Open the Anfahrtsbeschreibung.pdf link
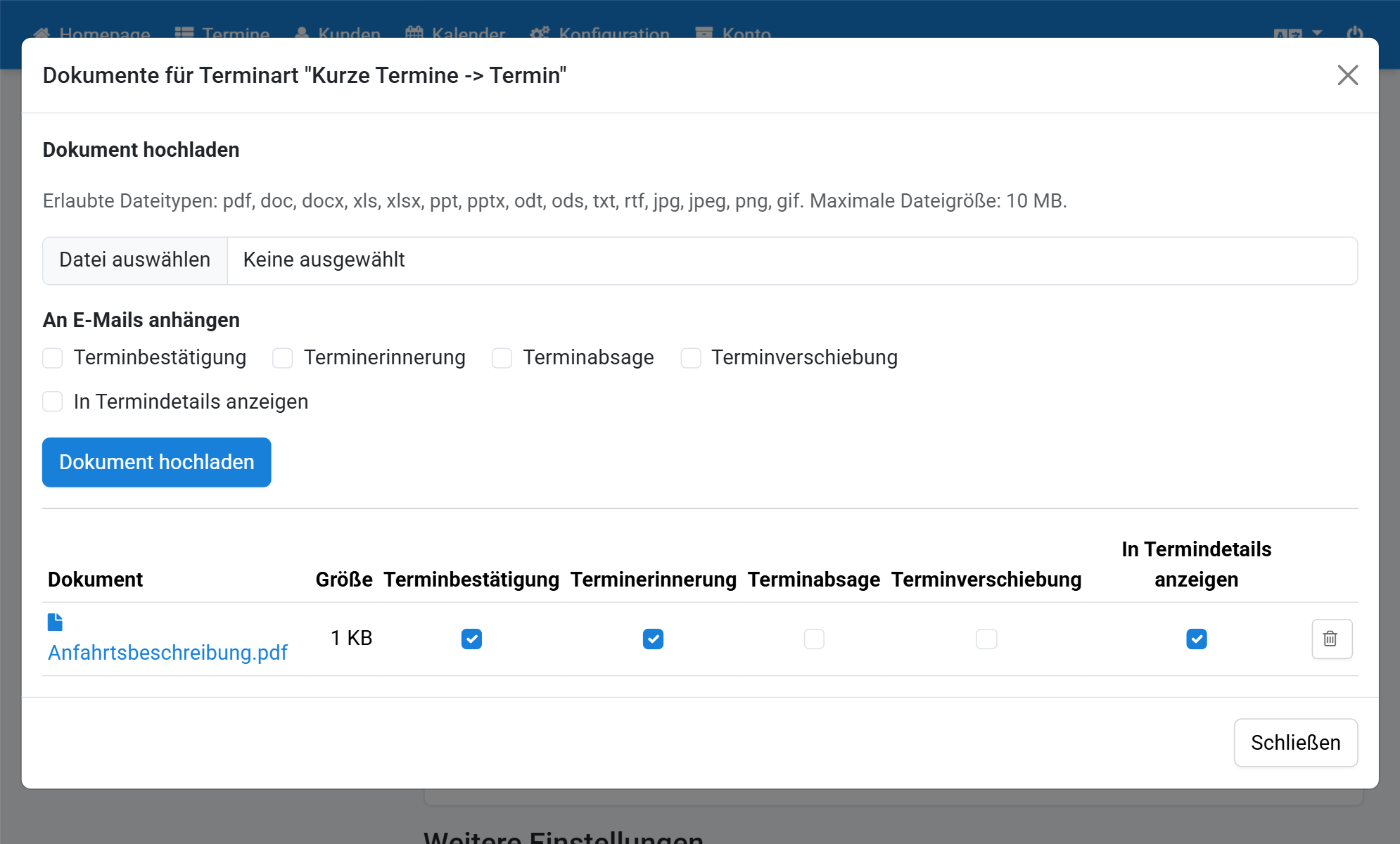Screen dimensions: 1400x844 coord(167,653)
